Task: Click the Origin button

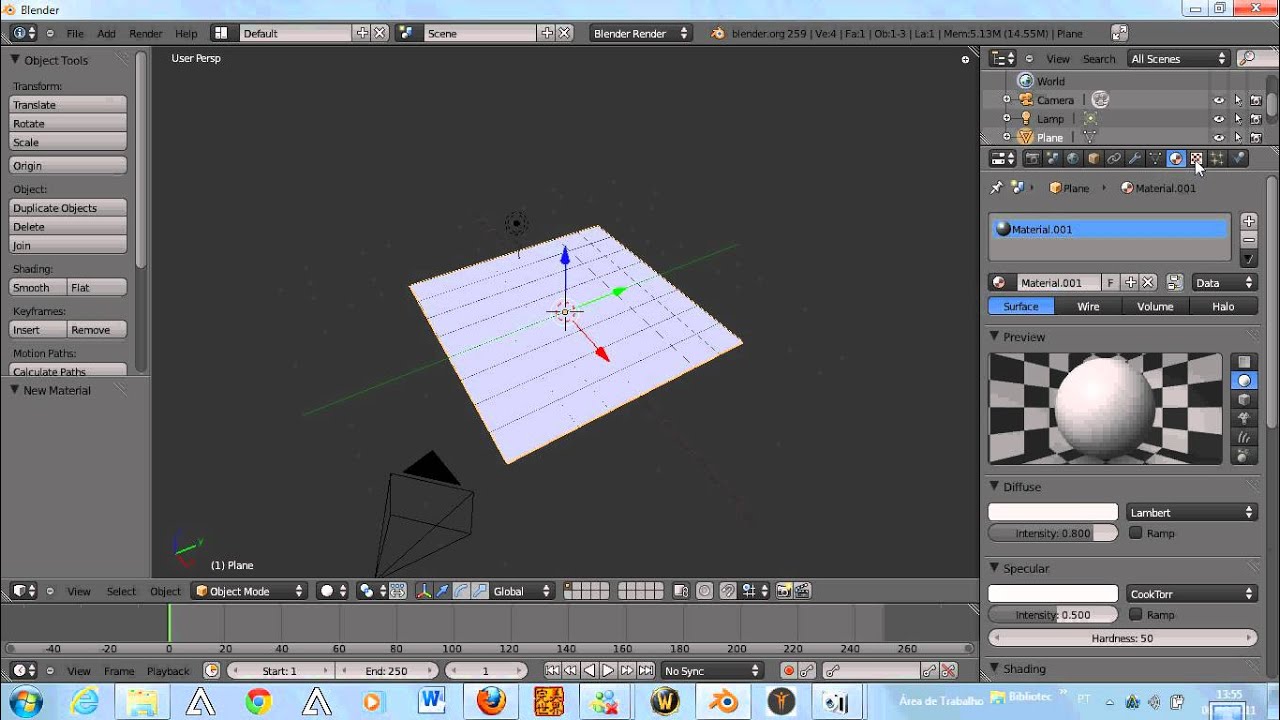Action: click(68, 166)
